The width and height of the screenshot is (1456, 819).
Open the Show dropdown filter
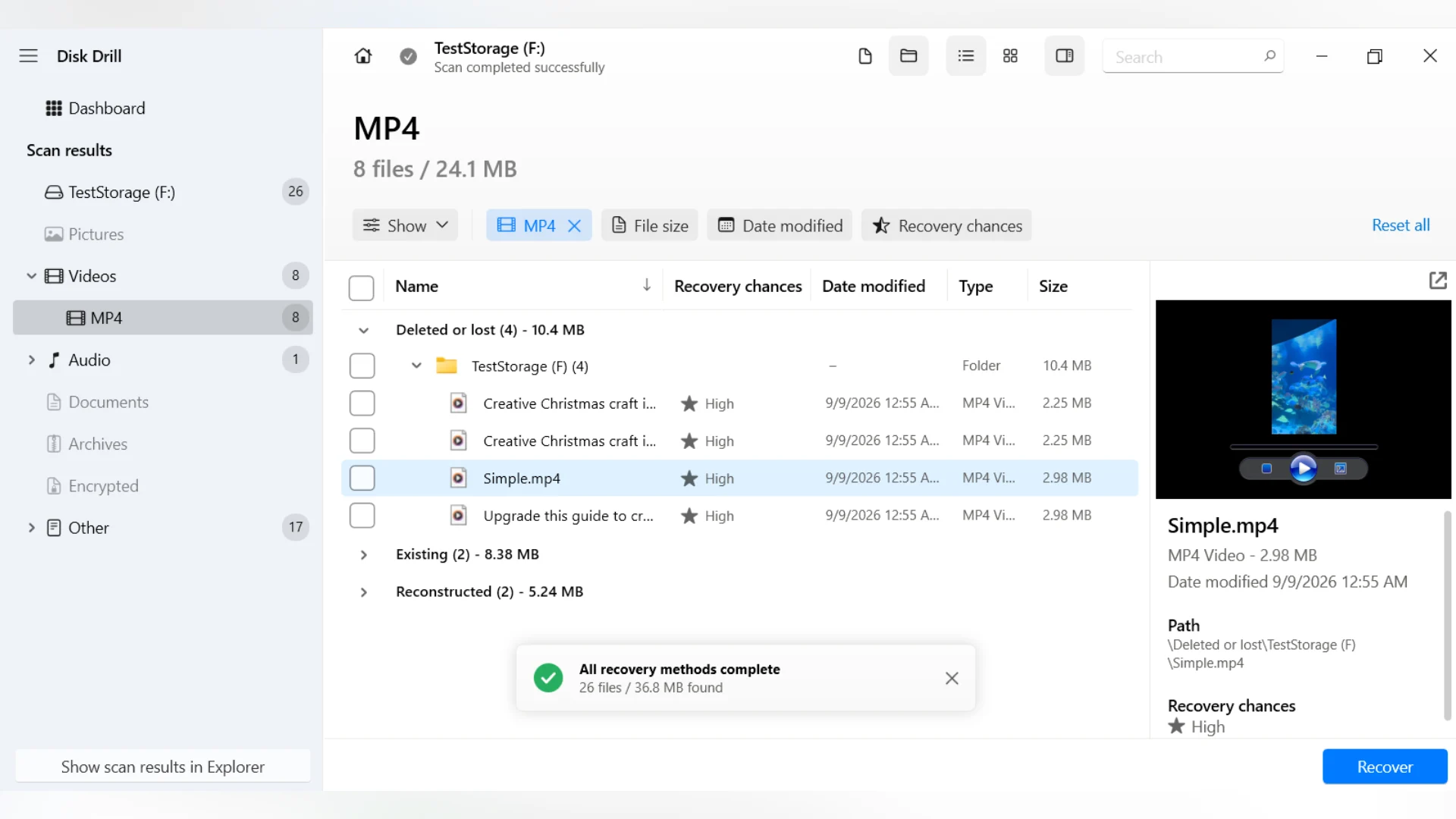pos(405,225)
